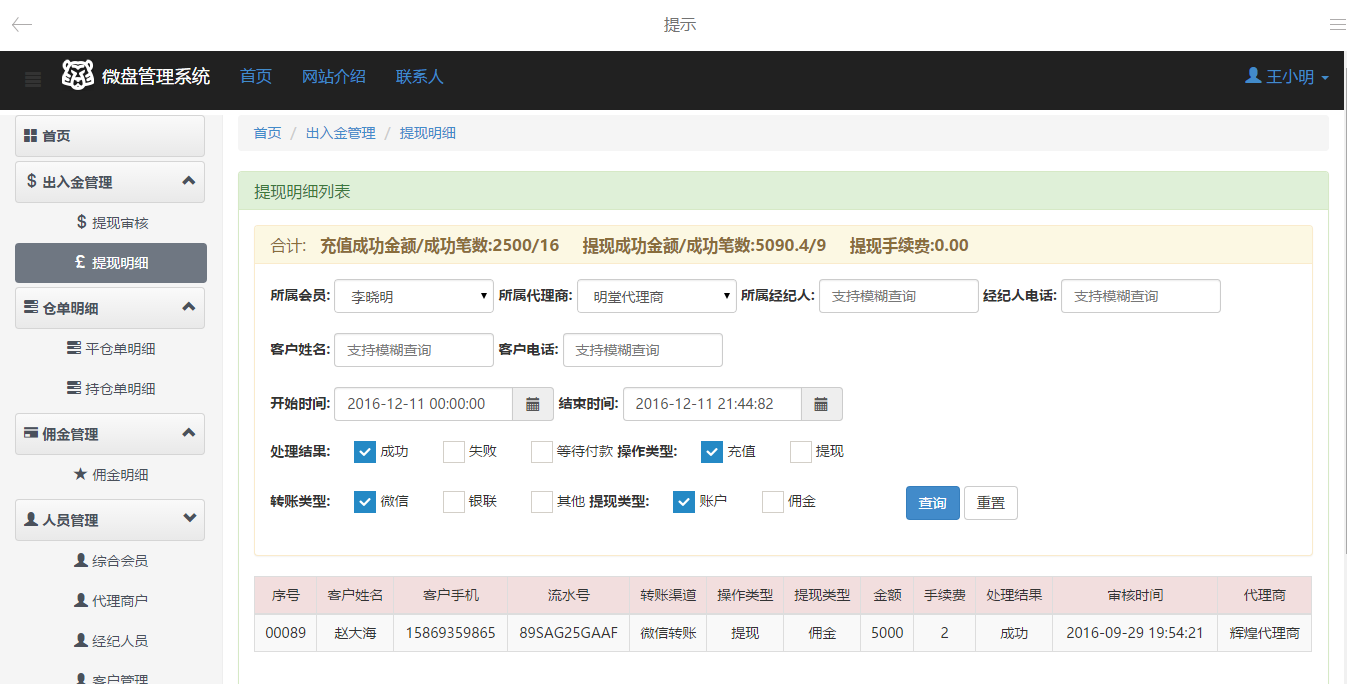Image resolution: width=1347 pixels, height=684 pixels.
Task: Click the blue 查询 search button
Action: point(932,503)
